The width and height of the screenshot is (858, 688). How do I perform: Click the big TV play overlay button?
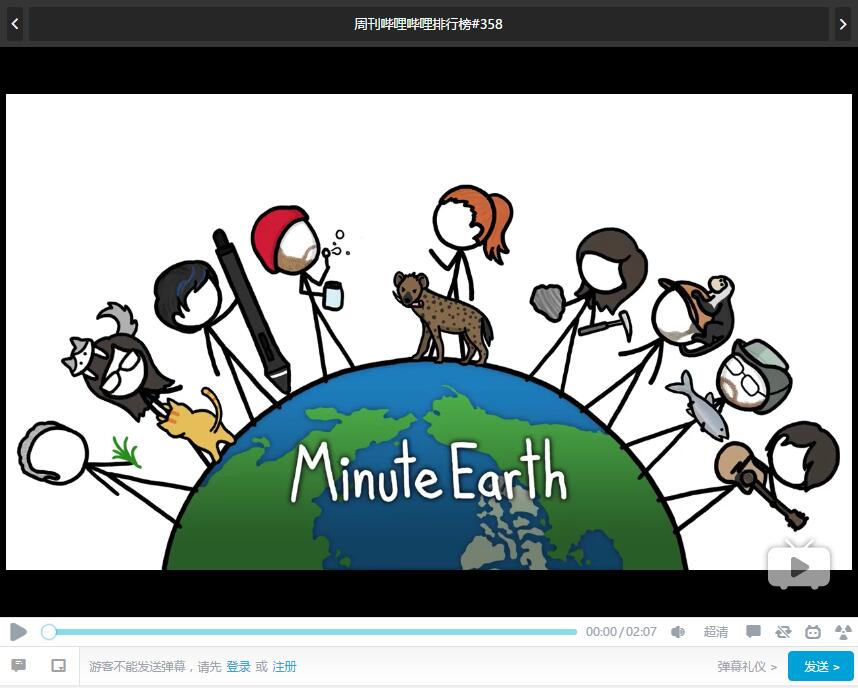point(799,565)
